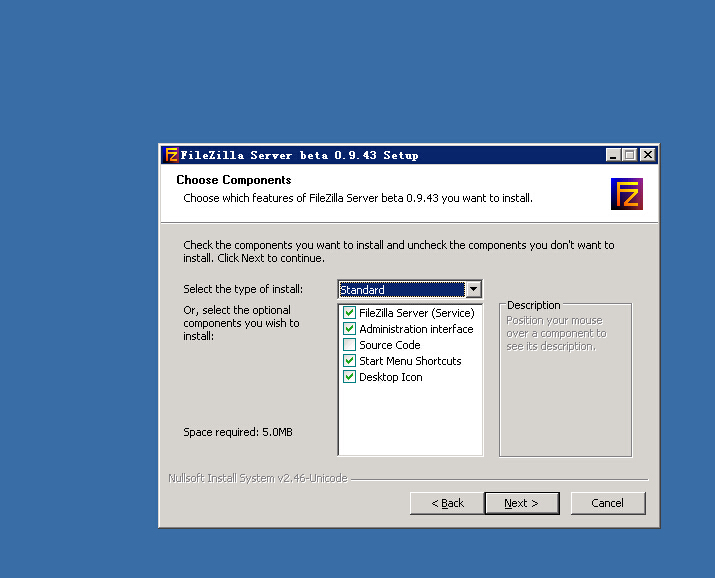The height and width of the screenshot is (578, 715).
Task: Click the Description group label
Action: [534, 305]
